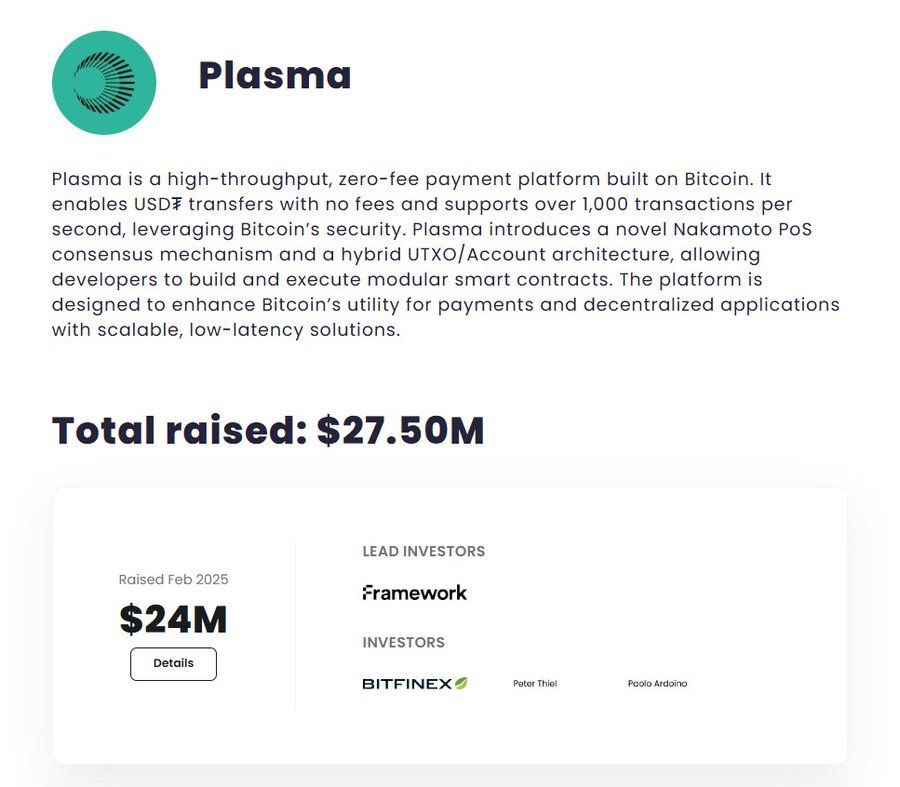The width and height of the screenshot is (900, 787).
Task: Click the Raised Feb 2025 label
Action: click(173, 579)
